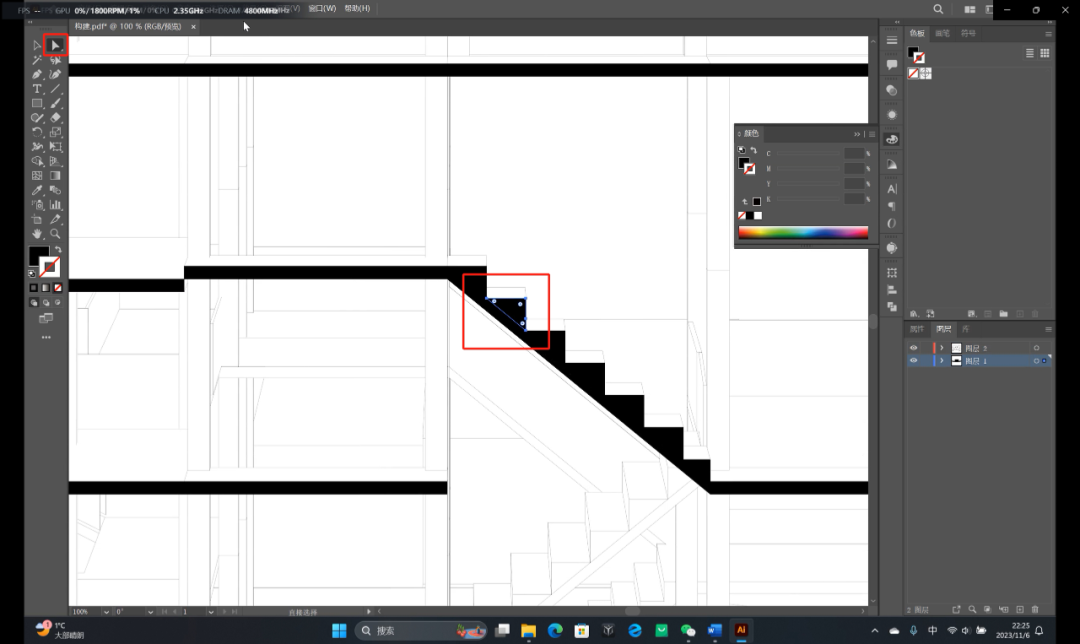Toggle visibility of 图层 2
Image resolution: width=1080 pixels, height=644 pixels.
point(913,348)
